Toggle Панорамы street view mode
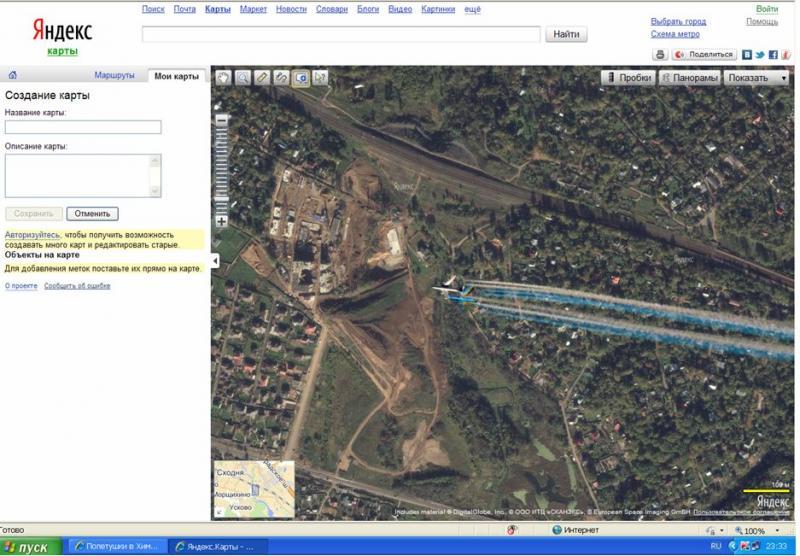 pyautogui.click(x=689, y=77)
